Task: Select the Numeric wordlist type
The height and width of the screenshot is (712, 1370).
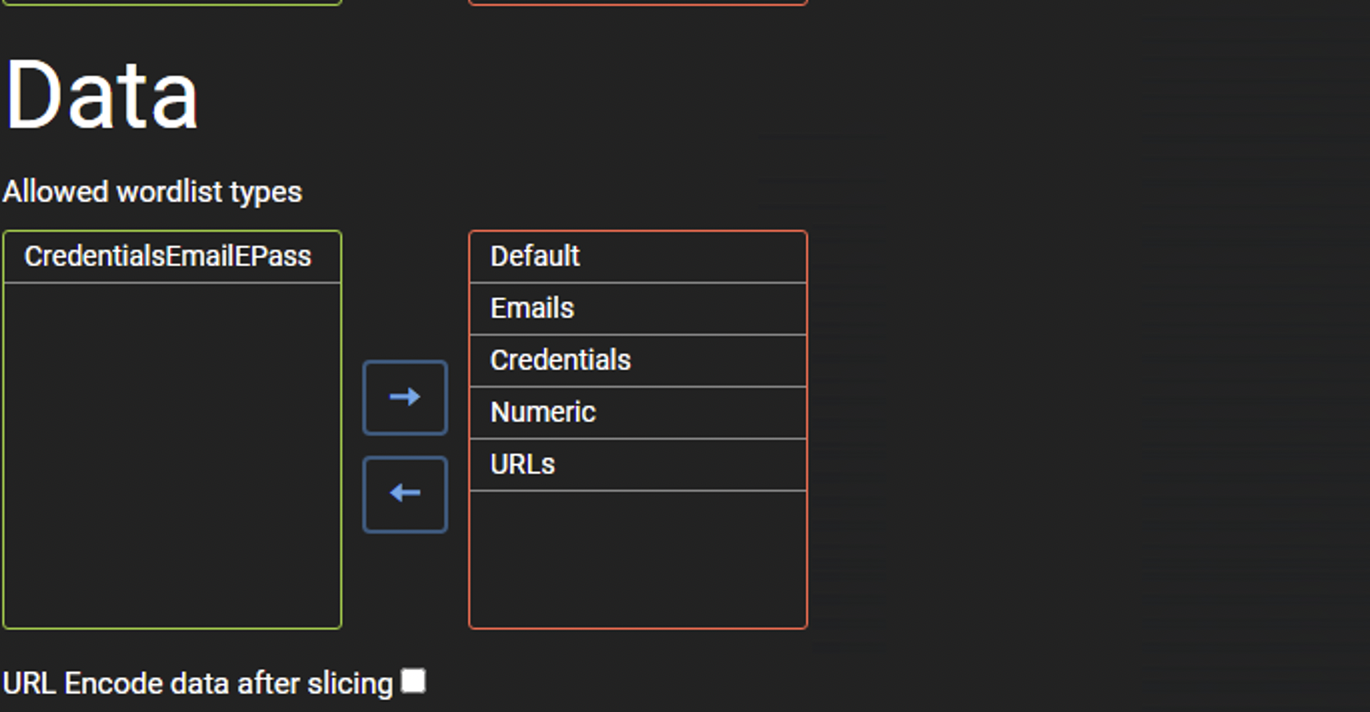Action: pos(637,412)
